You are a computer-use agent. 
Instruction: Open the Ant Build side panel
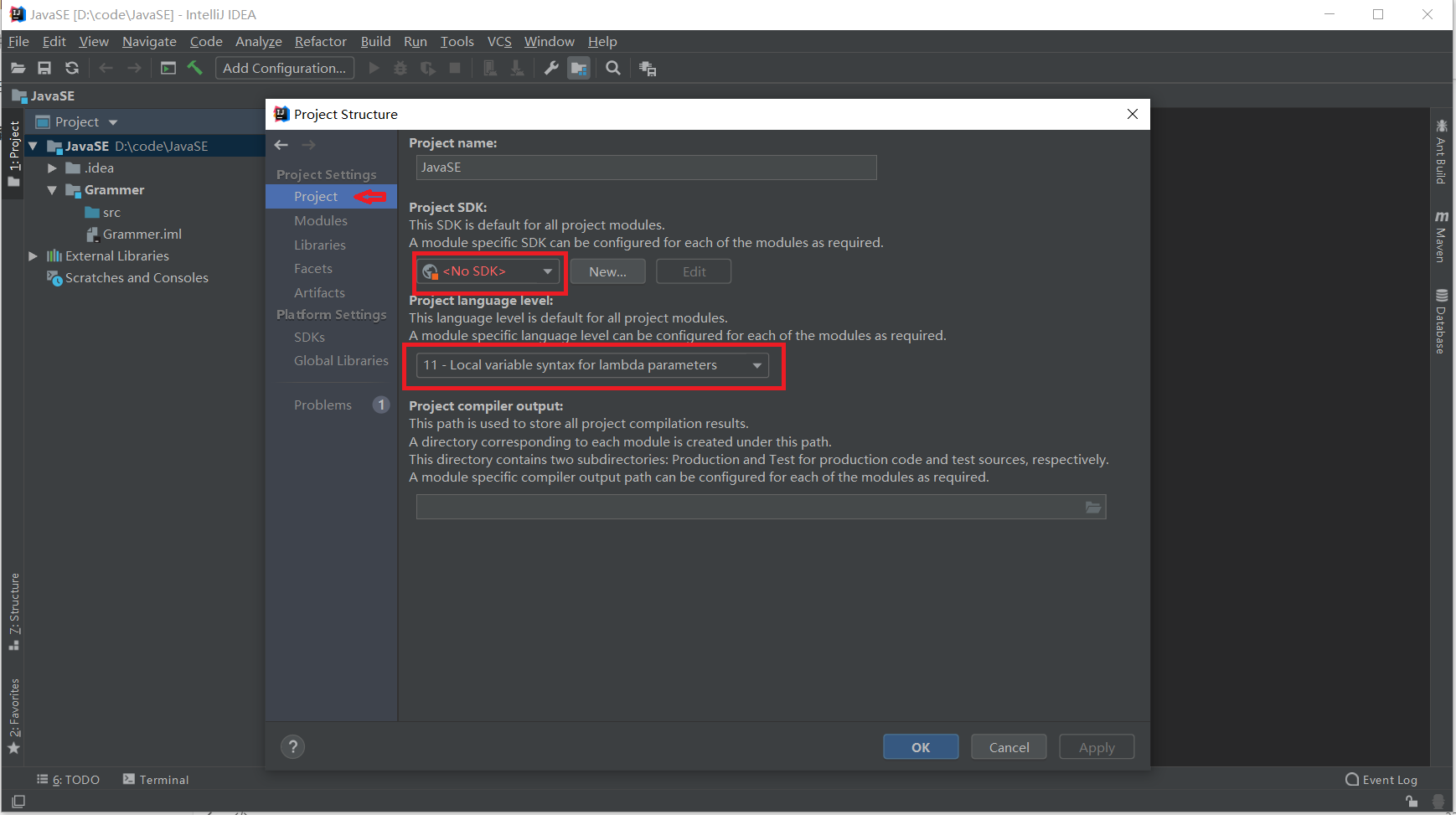point(1441,152)
